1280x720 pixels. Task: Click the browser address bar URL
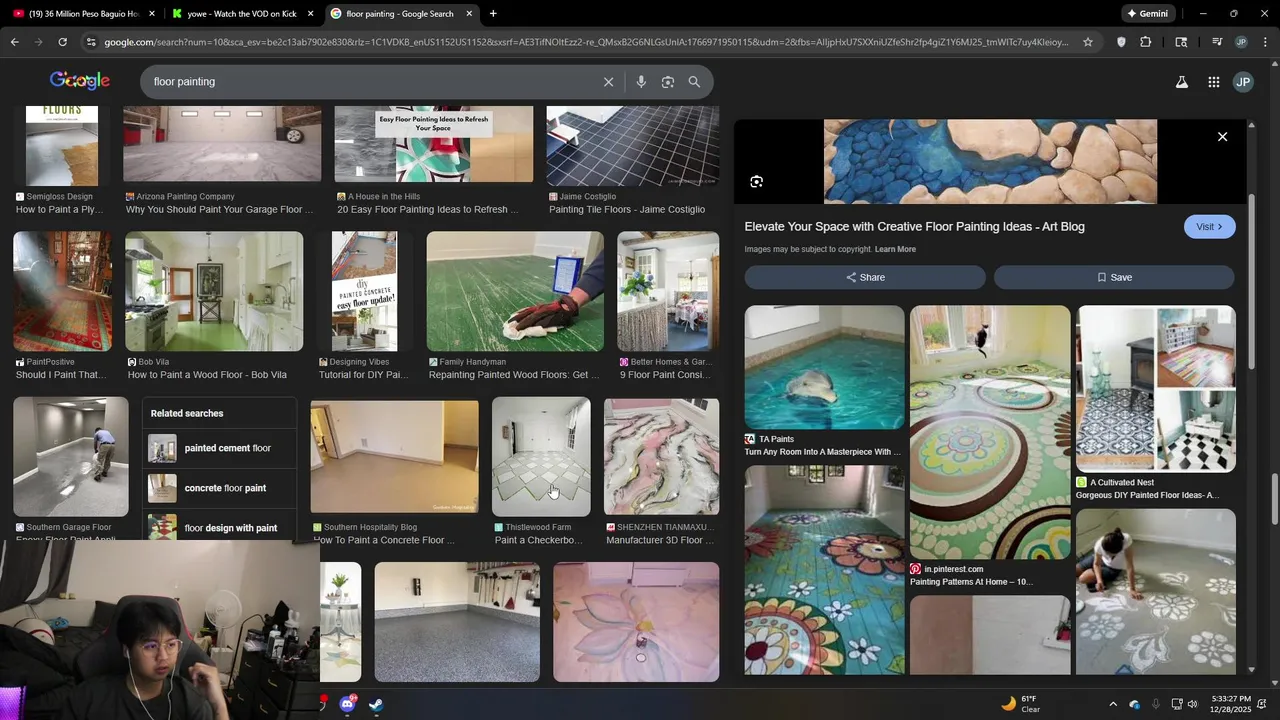(x=586, y=42)
